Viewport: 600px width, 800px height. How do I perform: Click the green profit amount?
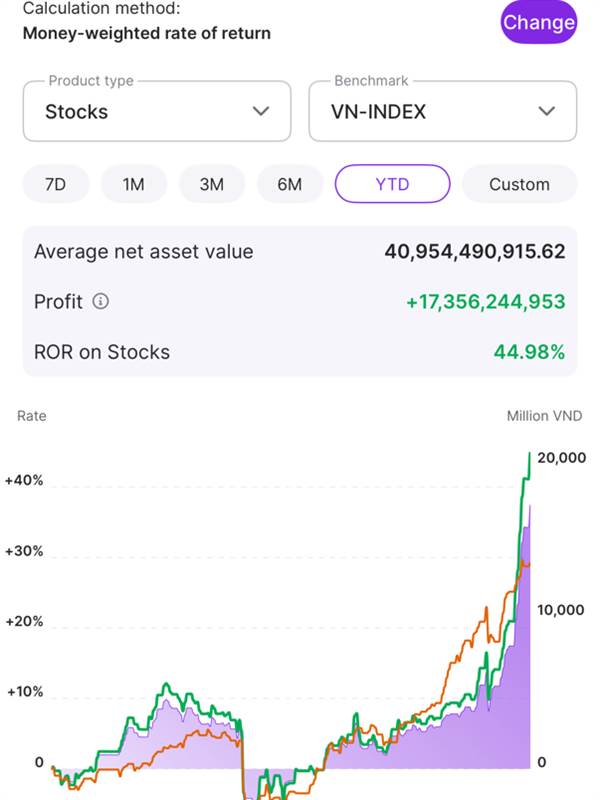[486, 302]
